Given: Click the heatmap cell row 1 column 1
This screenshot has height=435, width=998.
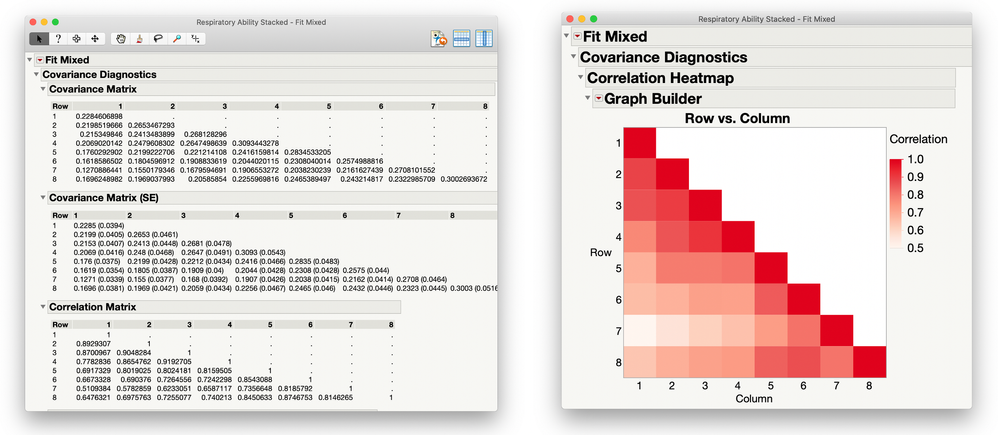Looking at the screenshot, I should point(640,143).
